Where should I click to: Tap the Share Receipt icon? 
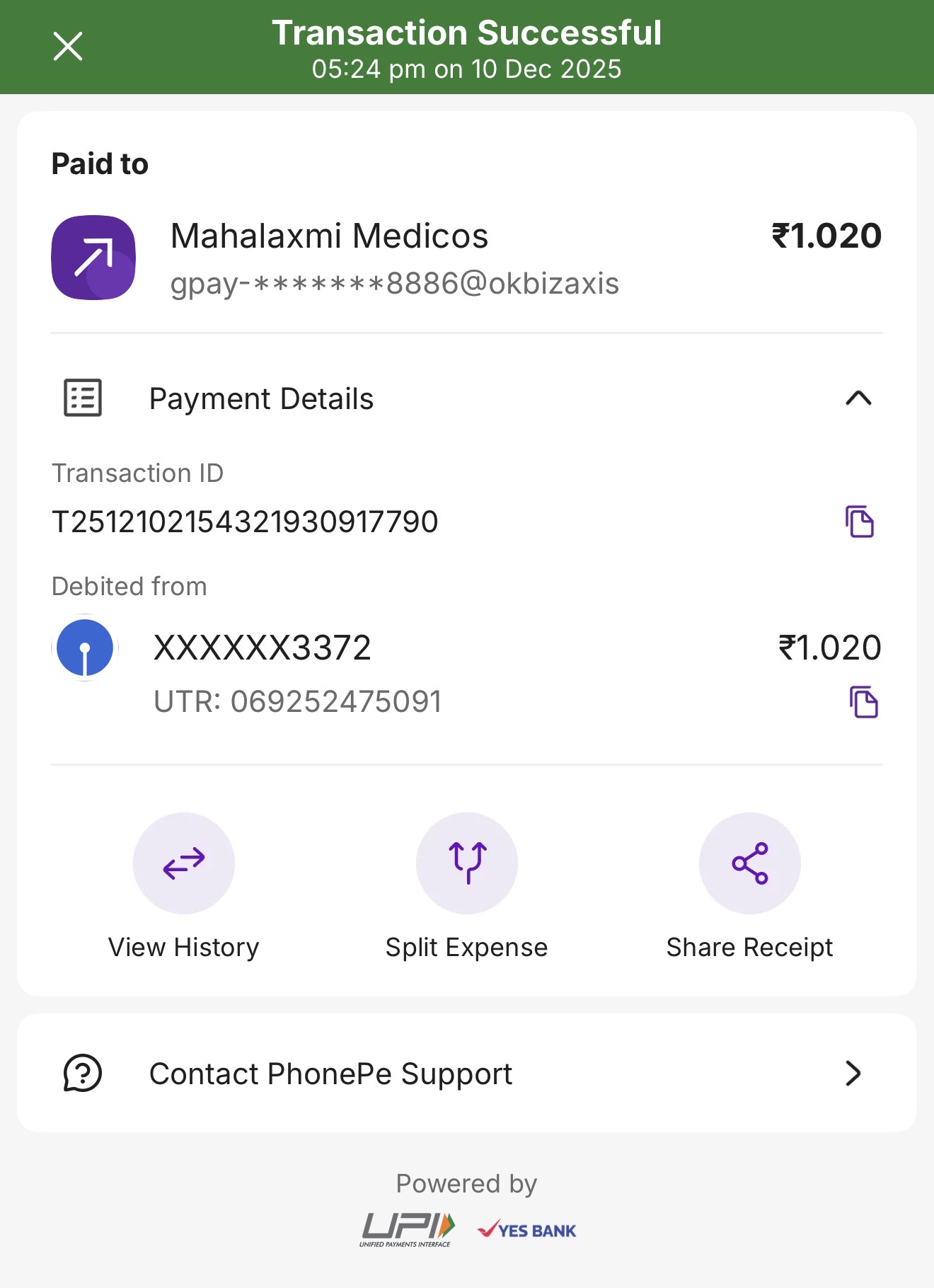pos(750,863)
